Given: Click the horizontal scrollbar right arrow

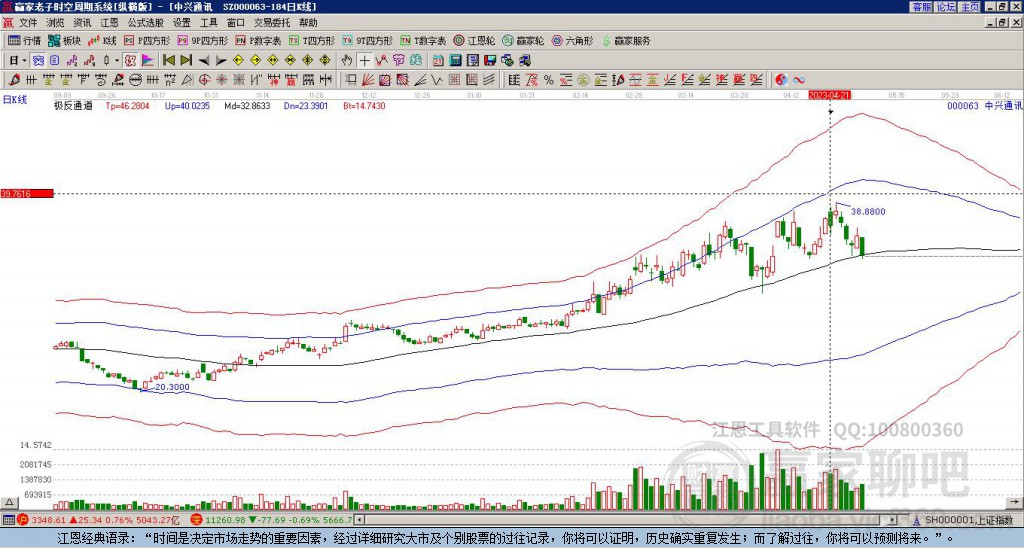Looking at the screenshot, I should coord(893,520).
